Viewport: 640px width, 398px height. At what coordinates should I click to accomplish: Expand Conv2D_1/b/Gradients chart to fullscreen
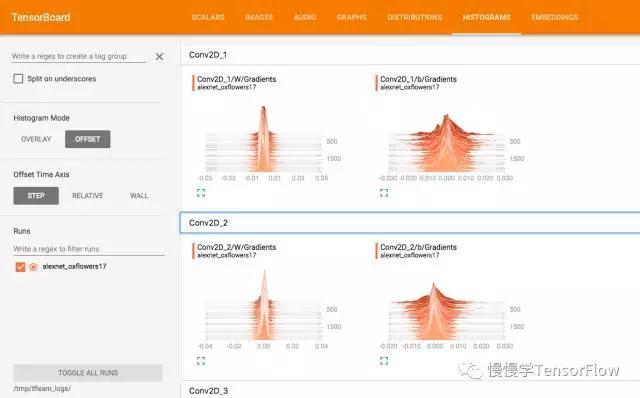pyautogui.click(x=384, y=193)
